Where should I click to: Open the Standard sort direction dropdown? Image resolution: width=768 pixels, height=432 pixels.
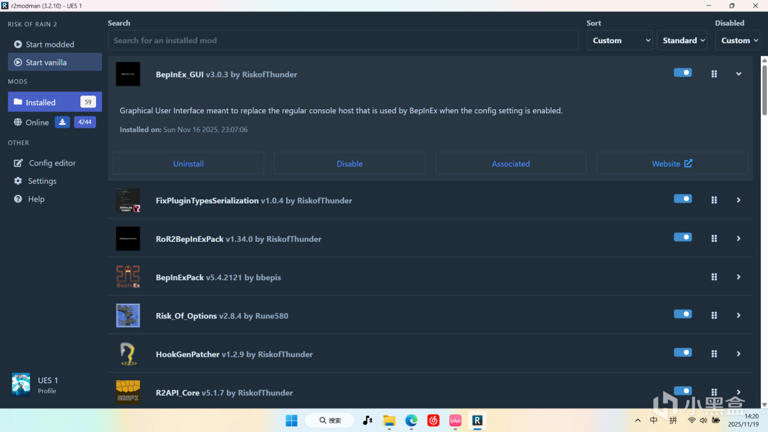tap(683, 40)
